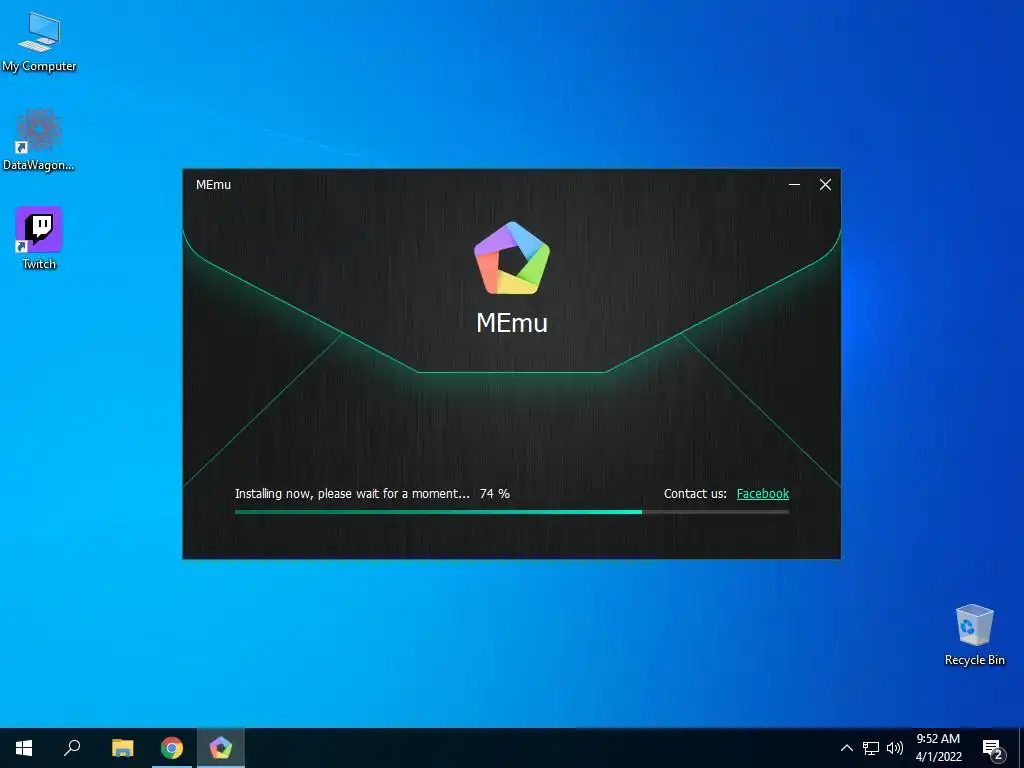Screen dimensions: 1024x768
Task: Select the My Computer desktop icon
Action: point(39,42)
